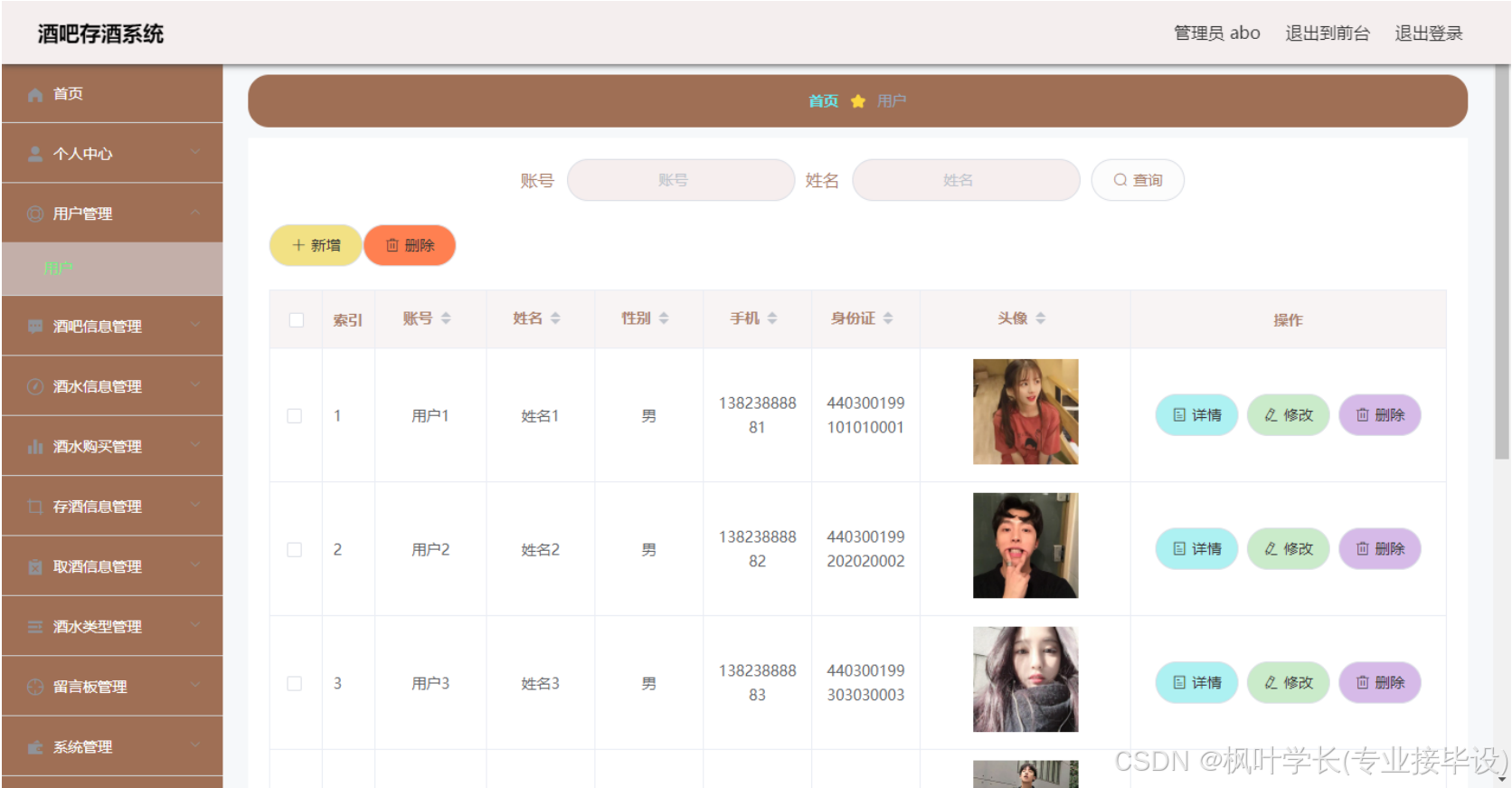Click 删除 for 用户1 row

click(1380, 415)
